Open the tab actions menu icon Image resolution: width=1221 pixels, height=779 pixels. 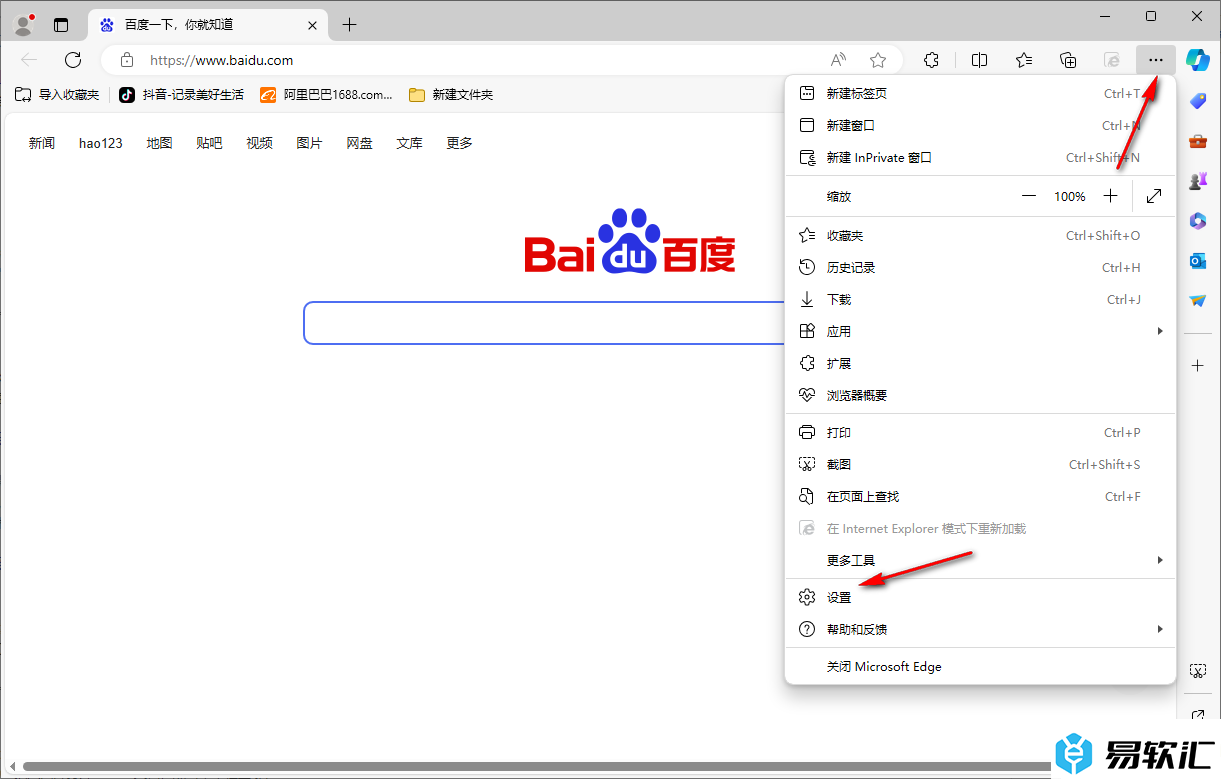(x=62, y=24)
